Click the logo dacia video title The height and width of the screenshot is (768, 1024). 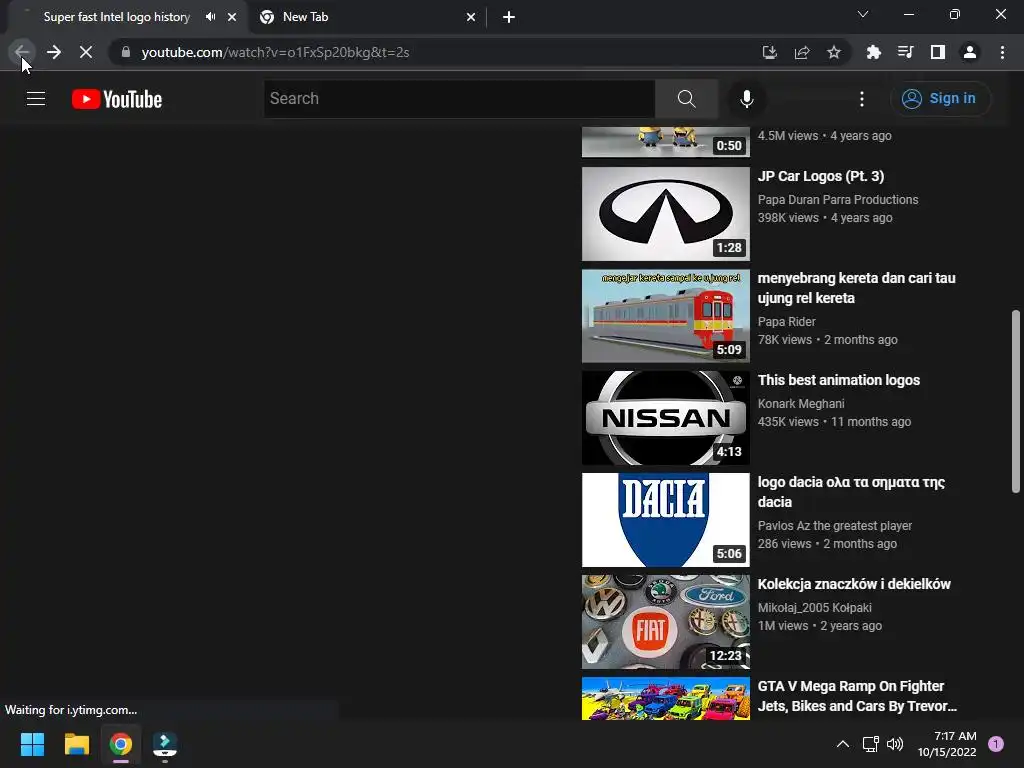click(x=851, y=492)
